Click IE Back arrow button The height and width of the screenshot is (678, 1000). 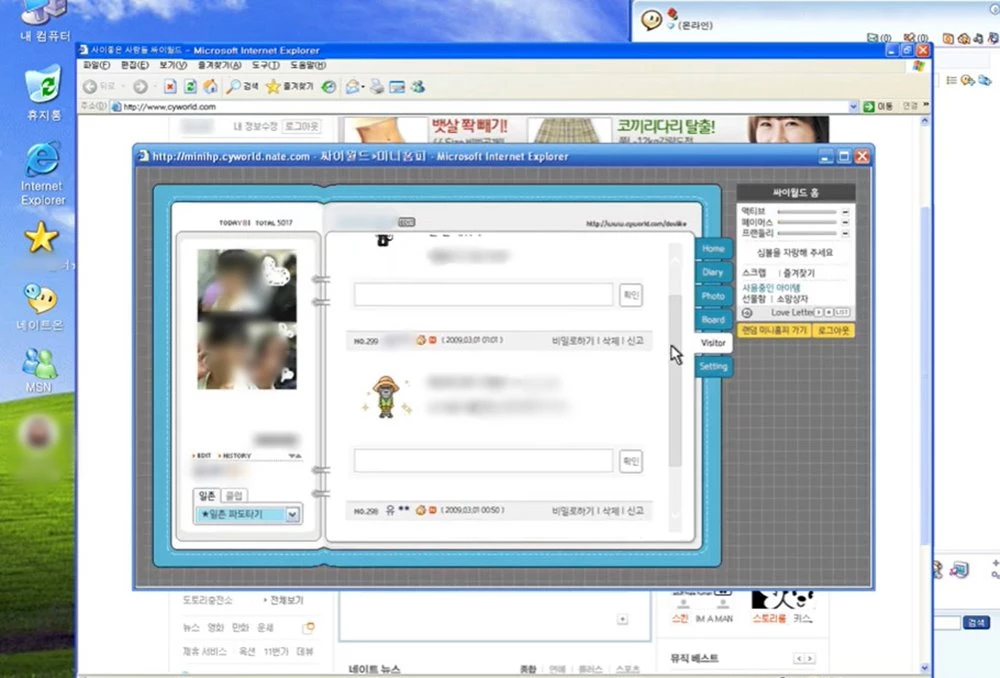[90, 87]
